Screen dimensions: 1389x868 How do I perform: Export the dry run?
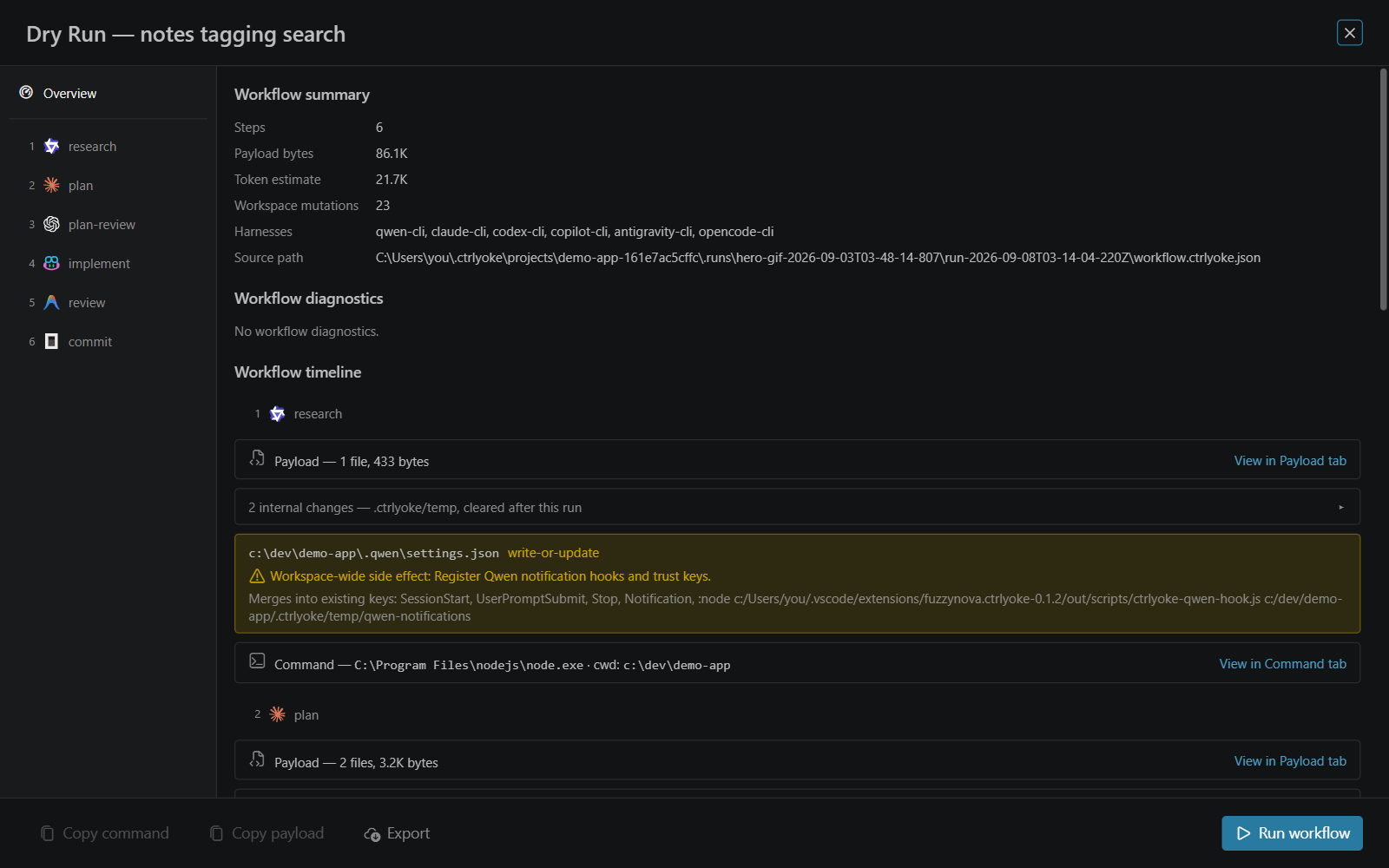point(398,833)
